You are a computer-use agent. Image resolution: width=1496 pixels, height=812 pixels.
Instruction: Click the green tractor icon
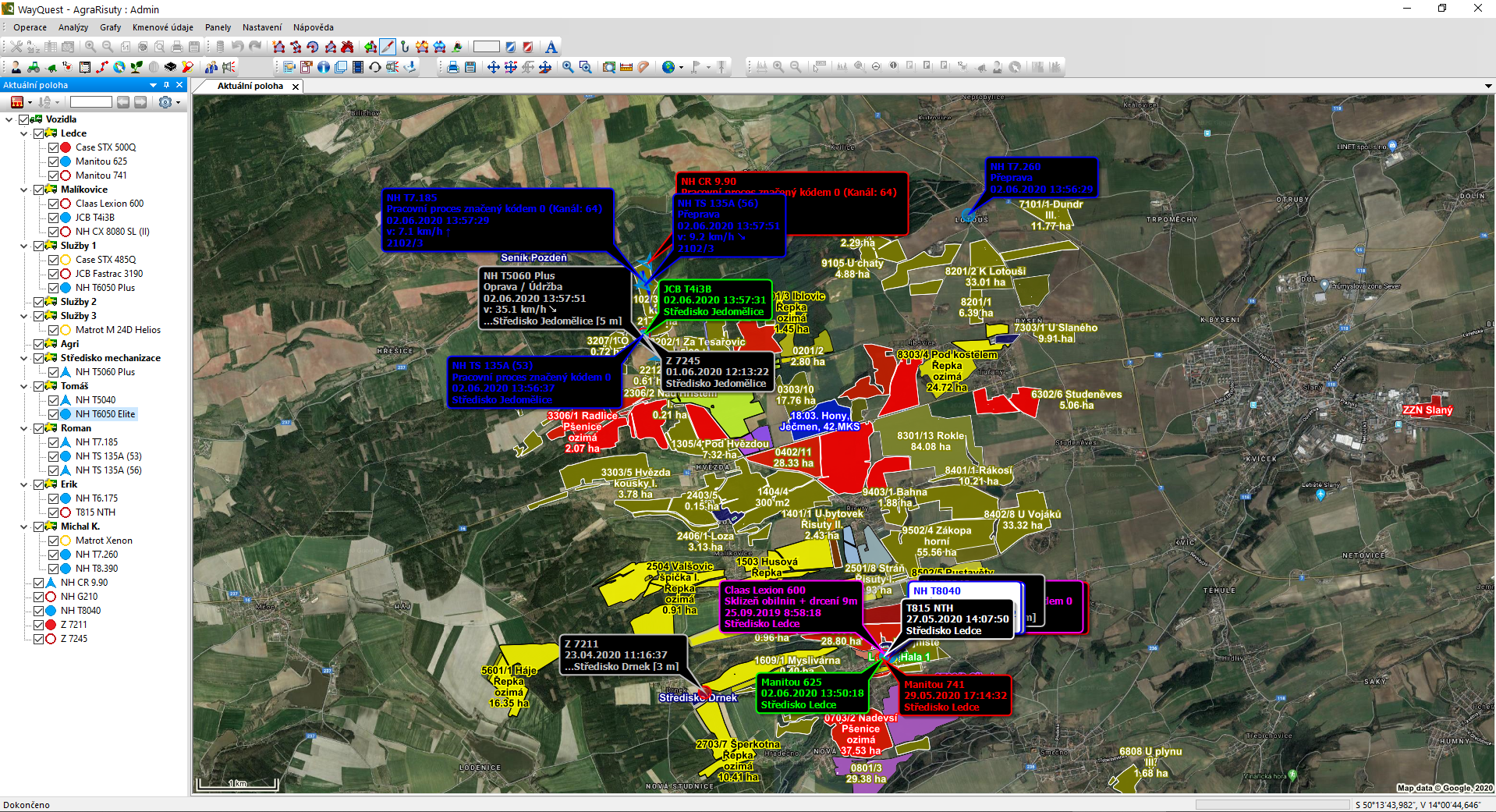coord(33,67)
